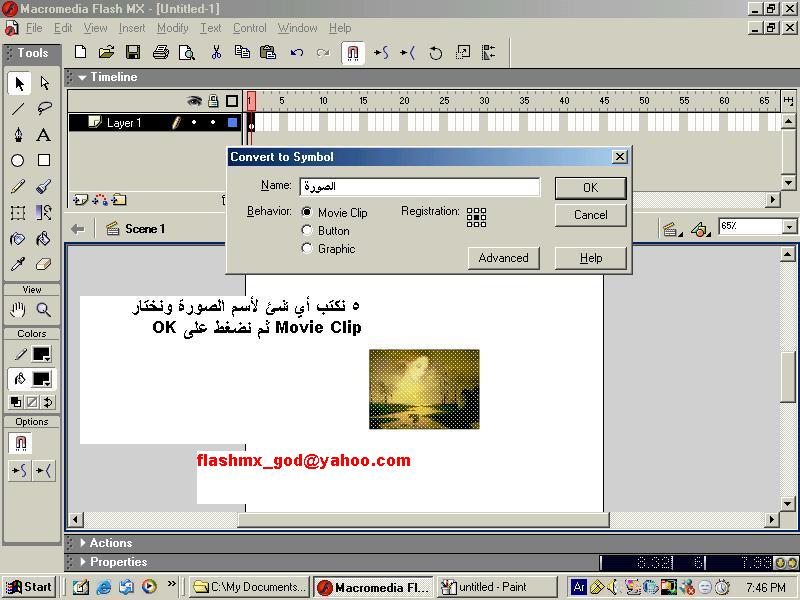Click Help button in Convert to Symbol
This screenshot has height=600, width=800.
tap(590, 258)
